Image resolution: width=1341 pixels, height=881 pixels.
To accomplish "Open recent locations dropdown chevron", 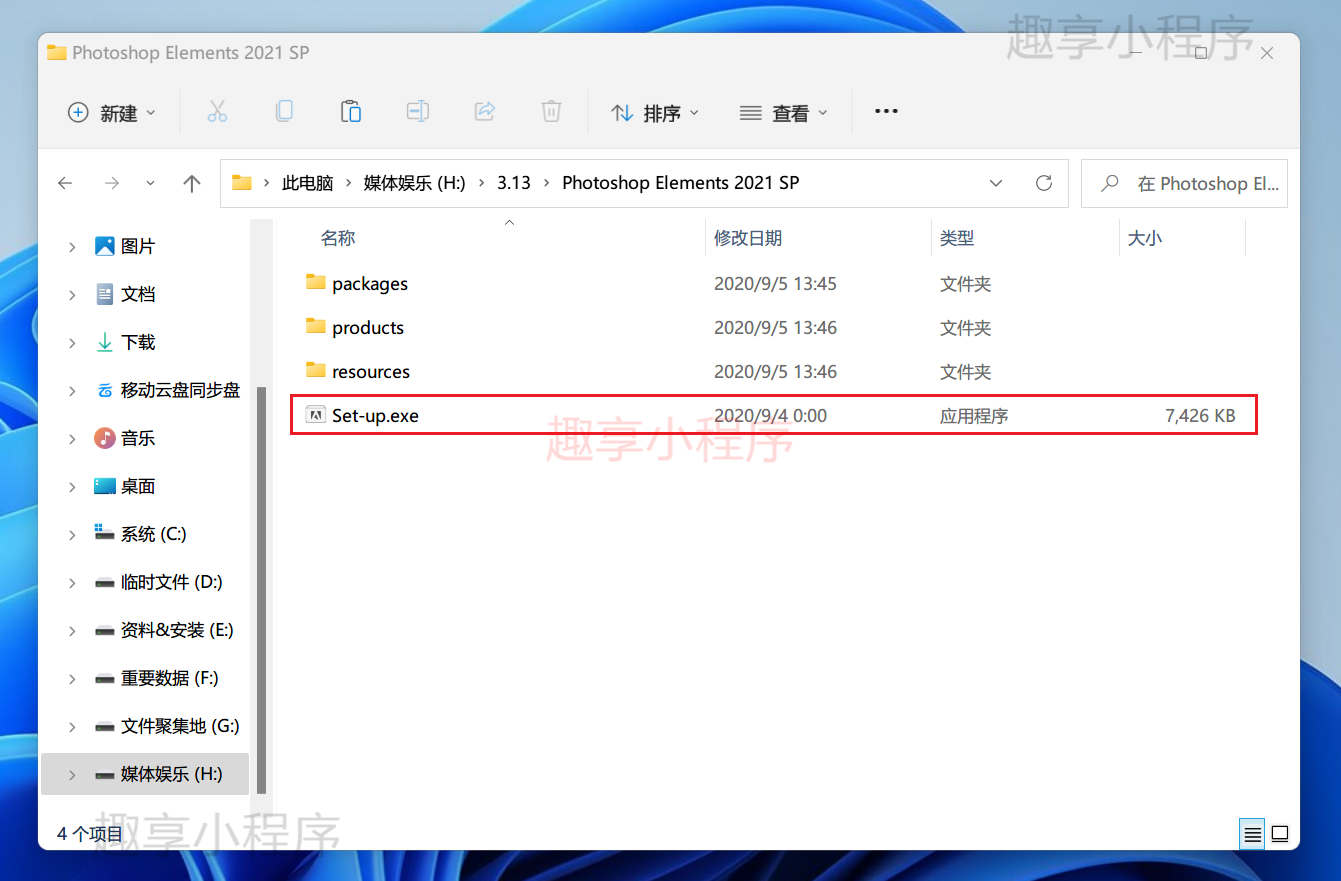I will click(x=150, y=183).
